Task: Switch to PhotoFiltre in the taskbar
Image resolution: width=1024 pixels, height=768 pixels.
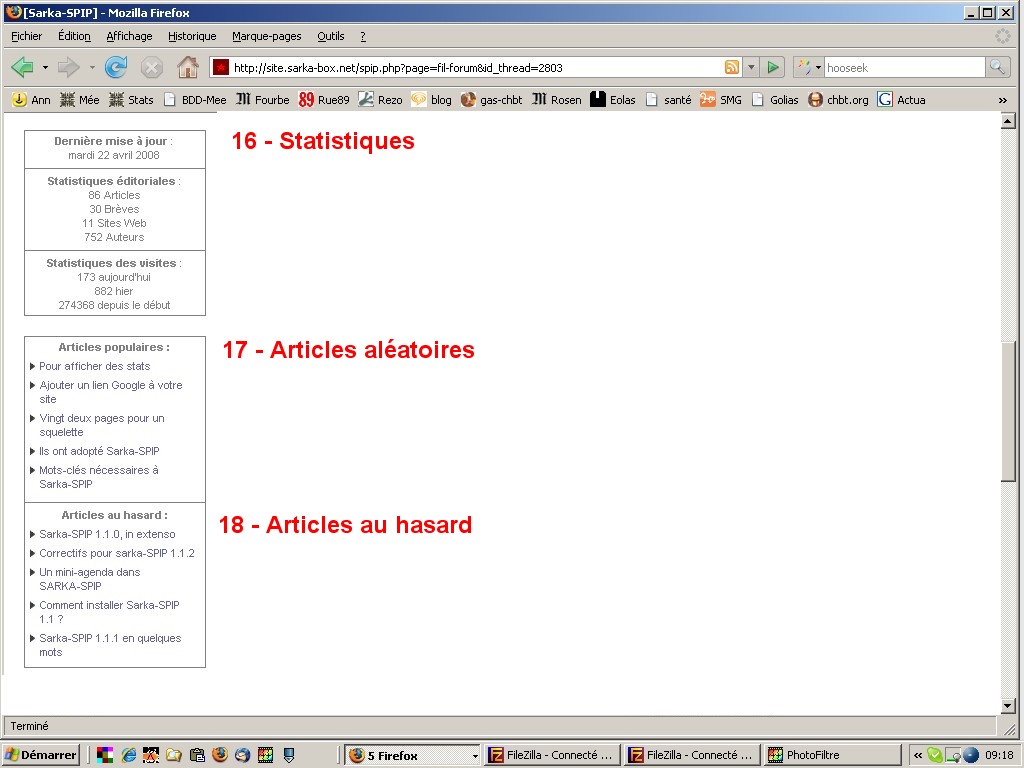Action: click(812, 755)
